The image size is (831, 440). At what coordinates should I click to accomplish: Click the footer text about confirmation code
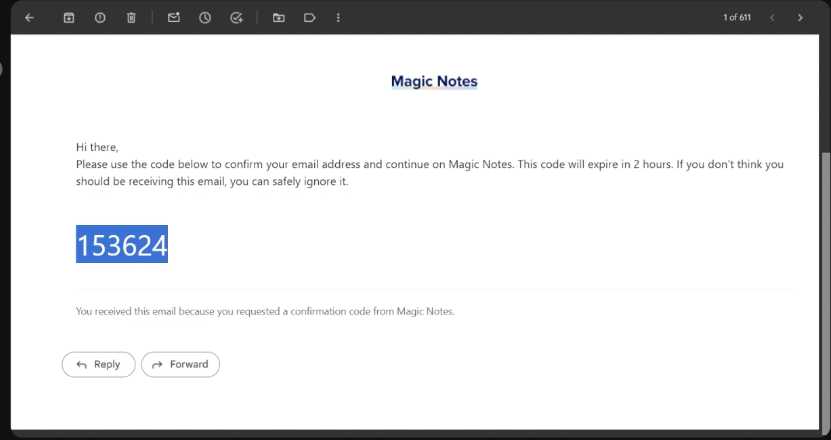(265, 312)
